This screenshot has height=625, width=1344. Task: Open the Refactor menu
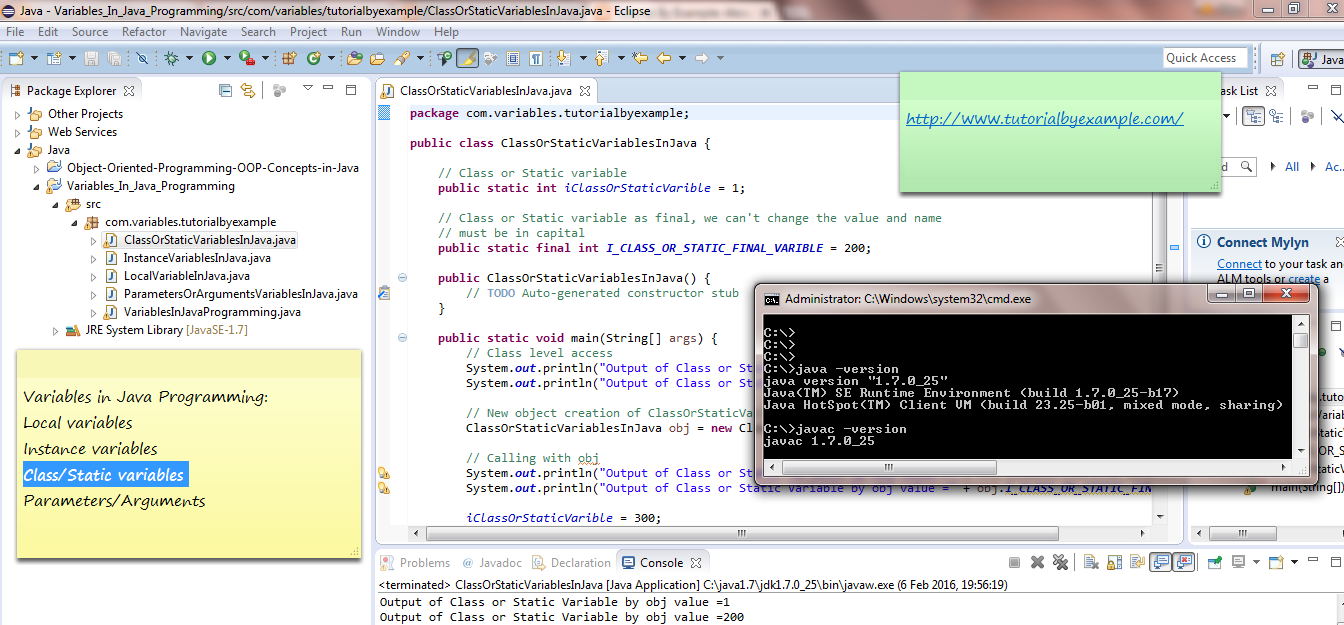coord(144,32)
